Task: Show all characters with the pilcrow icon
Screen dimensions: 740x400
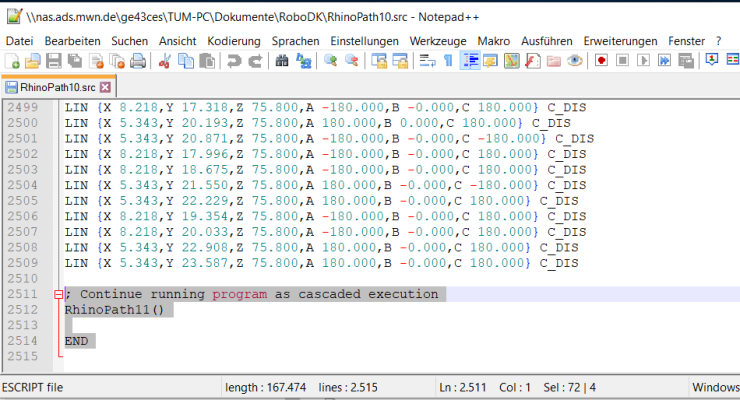Action: (x=448, y=61)
